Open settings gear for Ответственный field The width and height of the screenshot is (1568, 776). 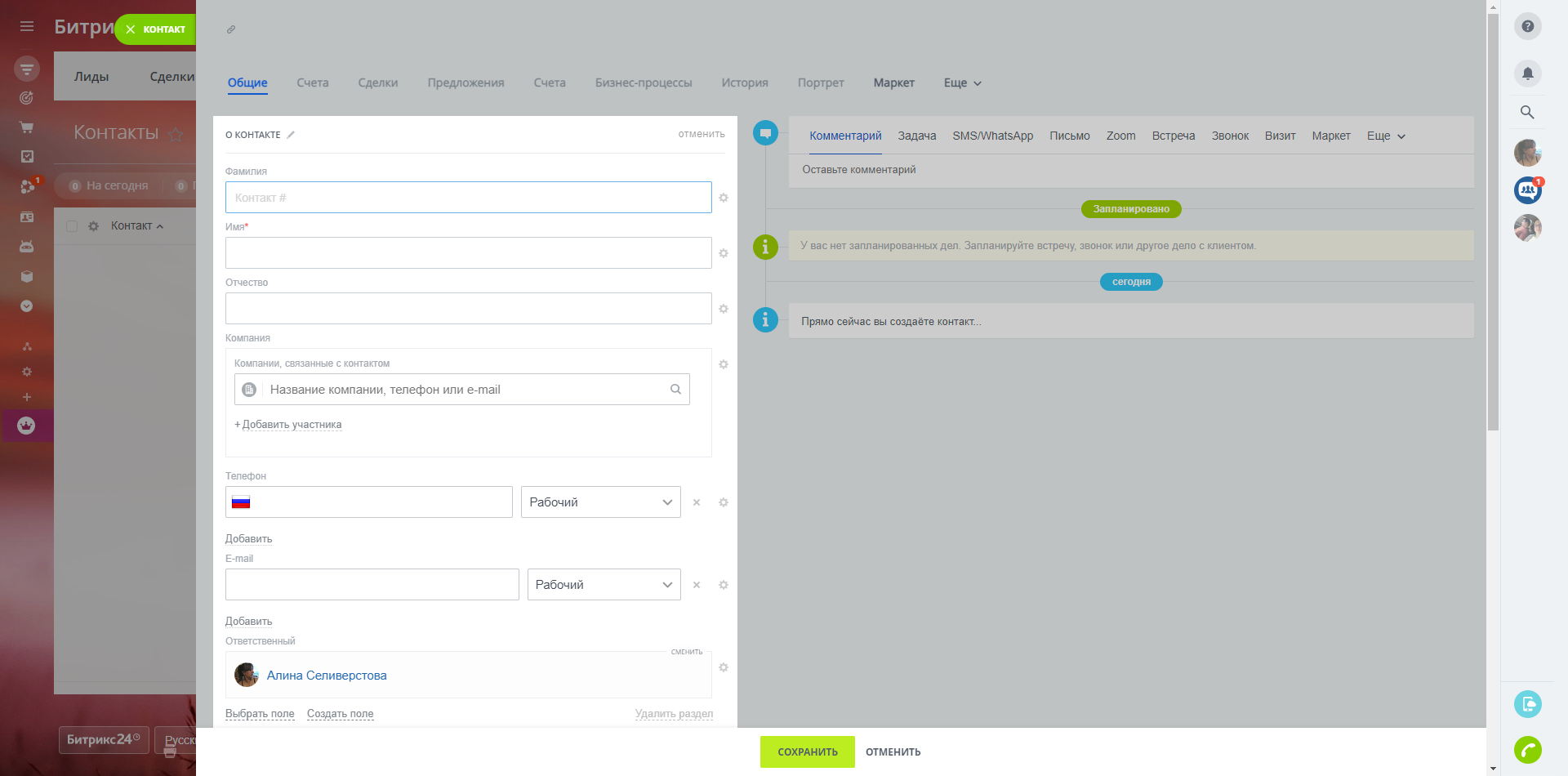(724, 667)
